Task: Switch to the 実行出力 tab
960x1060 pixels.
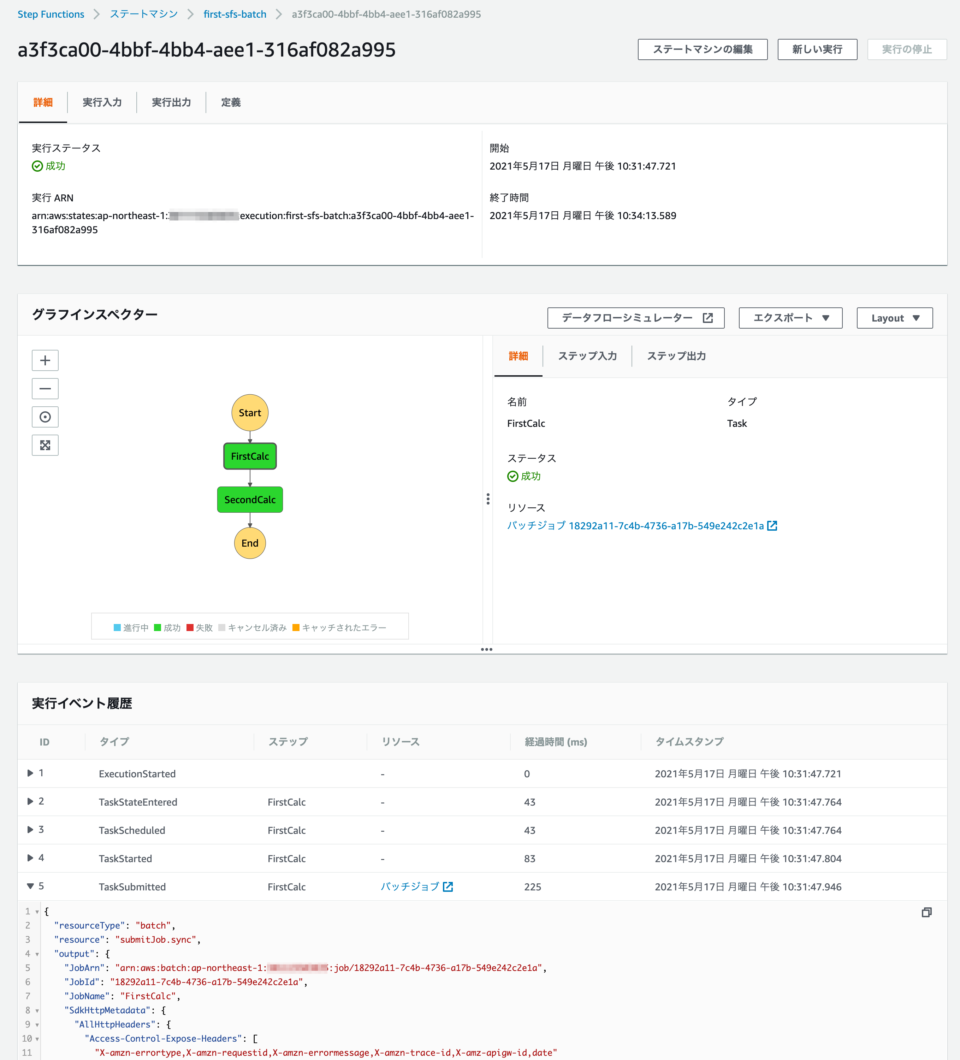Action: pyautogui.click(x=171, y=103)
